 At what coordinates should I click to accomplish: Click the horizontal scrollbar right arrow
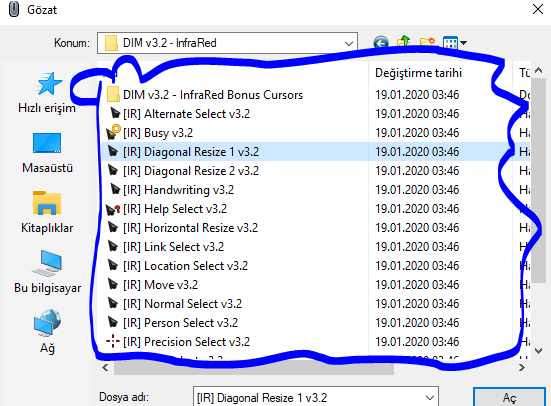pos(522,368)
